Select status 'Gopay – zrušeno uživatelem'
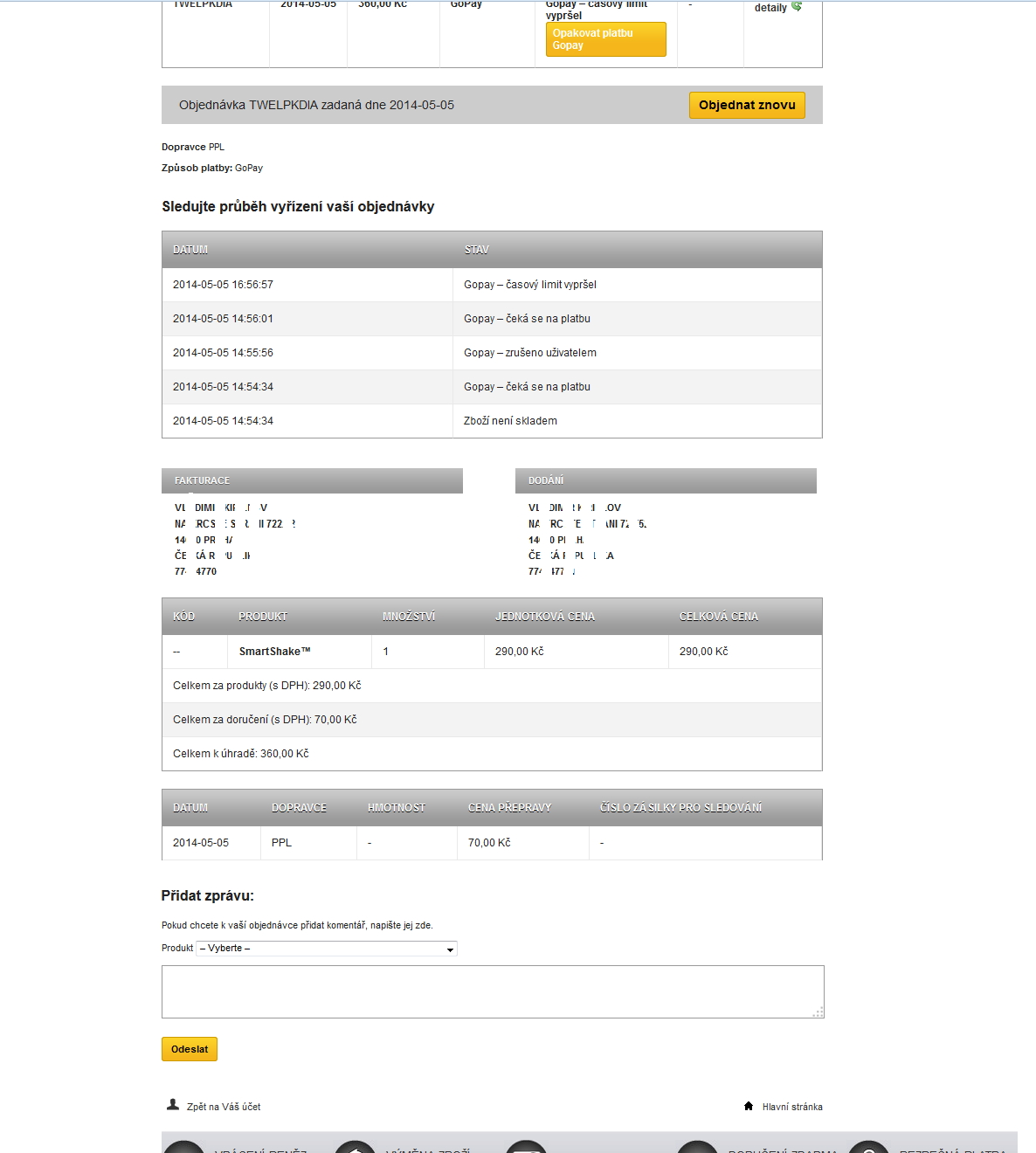 click(x=530, y=353)
